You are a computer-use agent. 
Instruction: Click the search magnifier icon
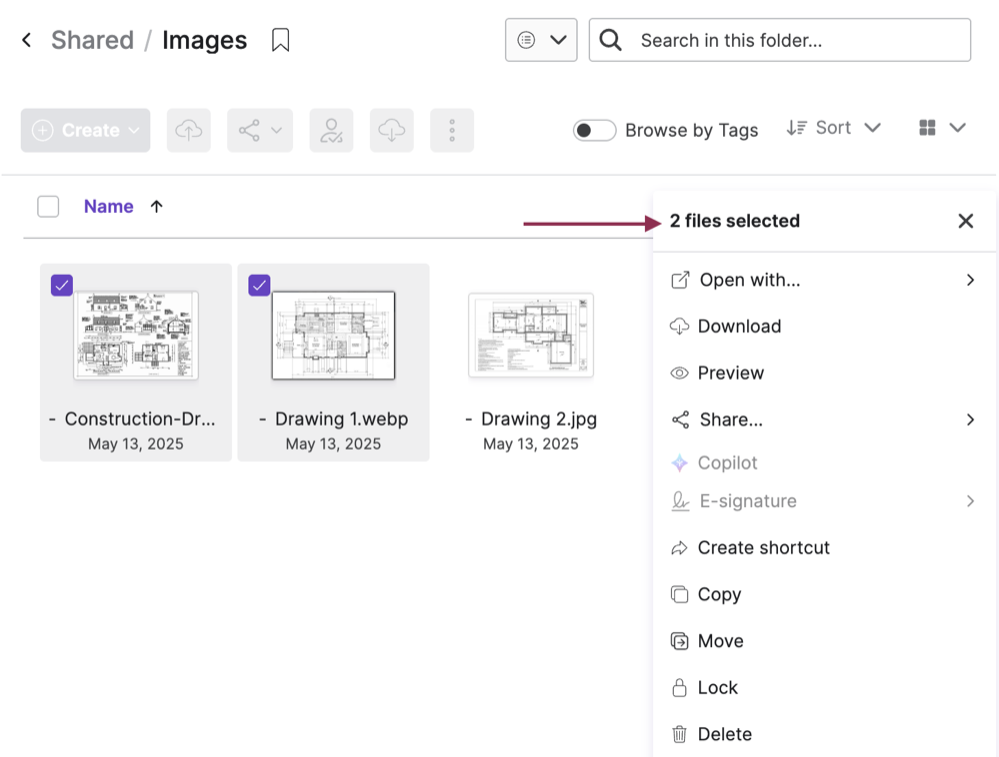[x=609, y=40]
